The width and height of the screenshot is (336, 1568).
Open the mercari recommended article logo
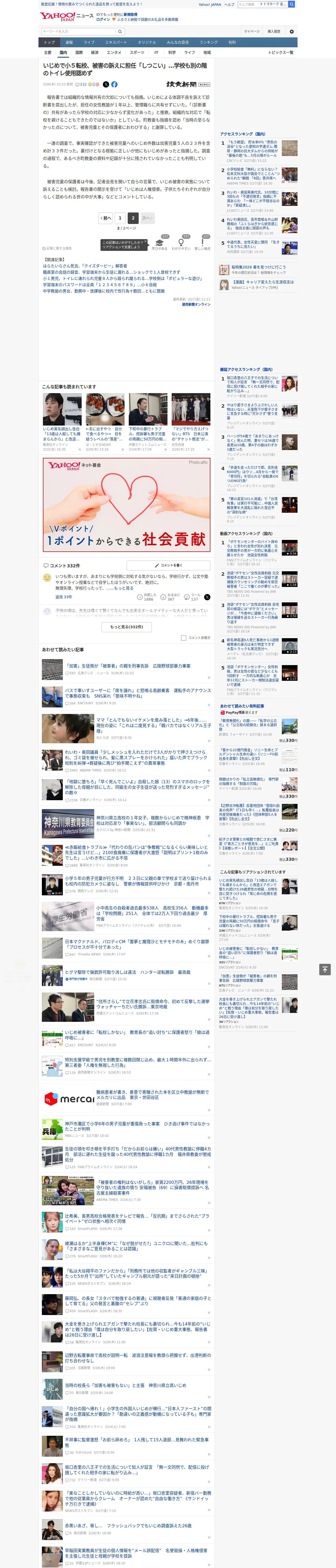68,1099
